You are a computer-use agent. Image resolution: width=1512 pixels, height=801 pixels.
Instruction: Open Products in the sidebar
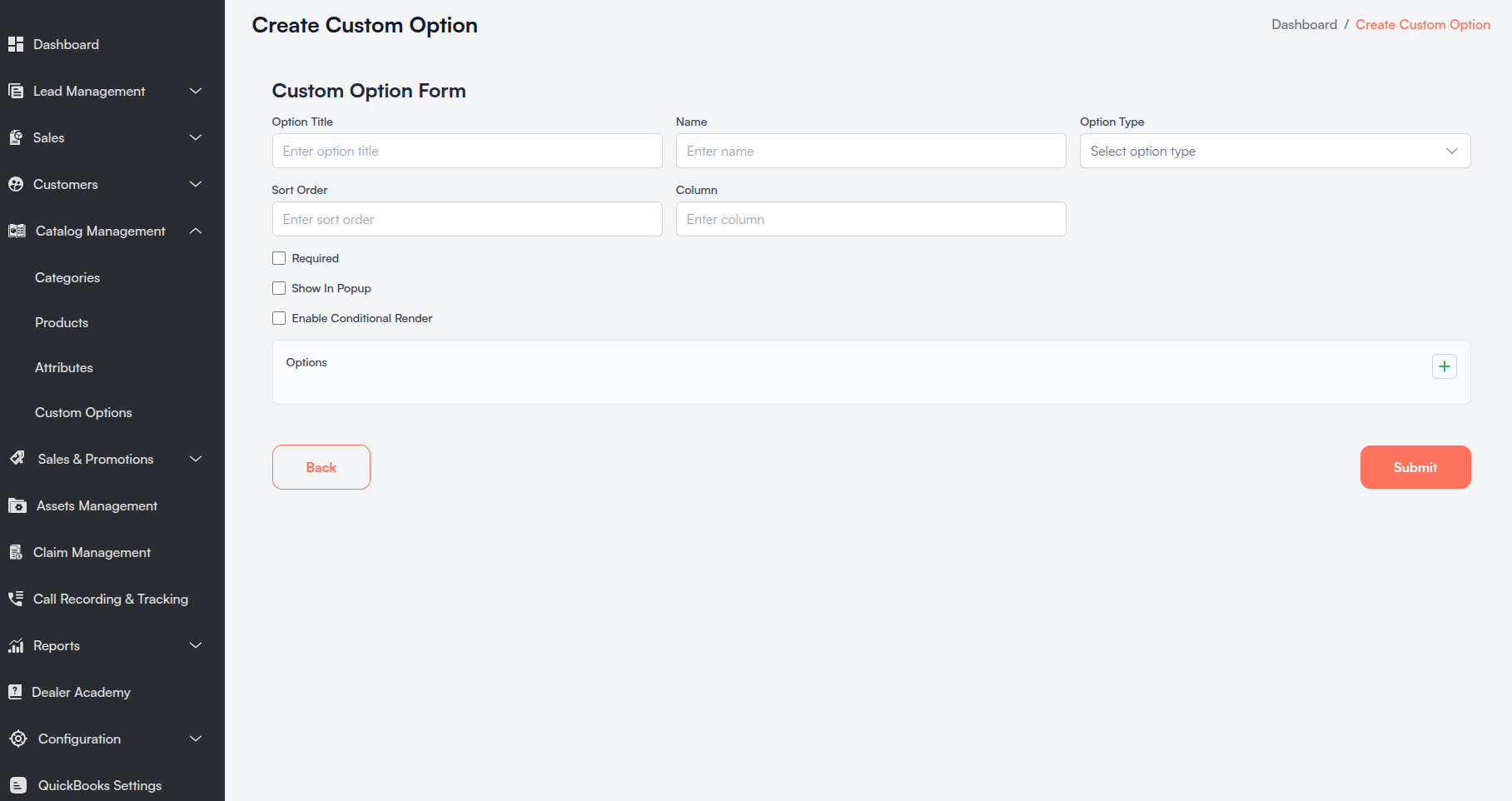(x=62, y=322)
